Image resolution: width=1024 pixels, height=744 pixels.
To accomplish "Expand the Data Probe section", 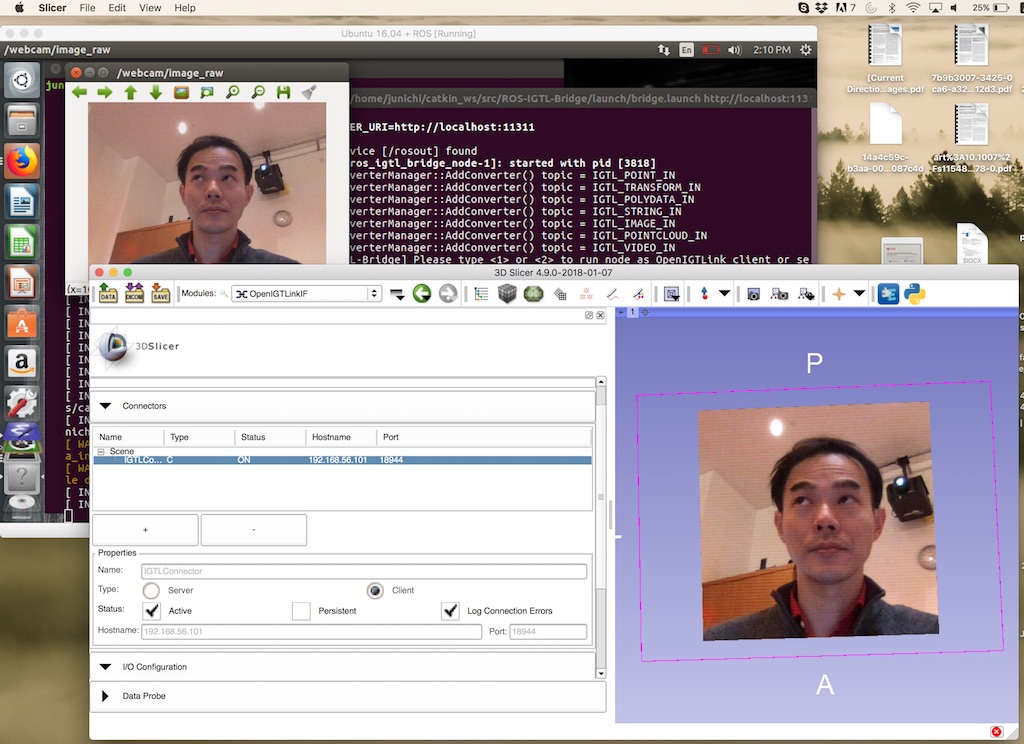I will [106, 696].
